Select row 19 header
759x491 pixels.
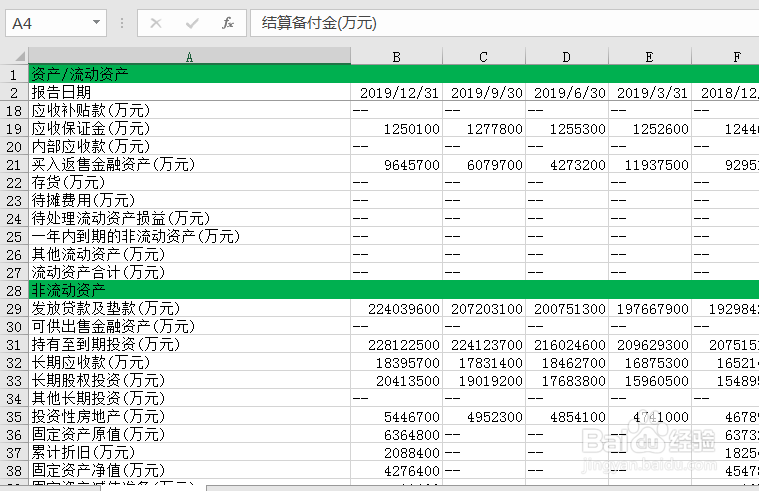click(14, 128)
